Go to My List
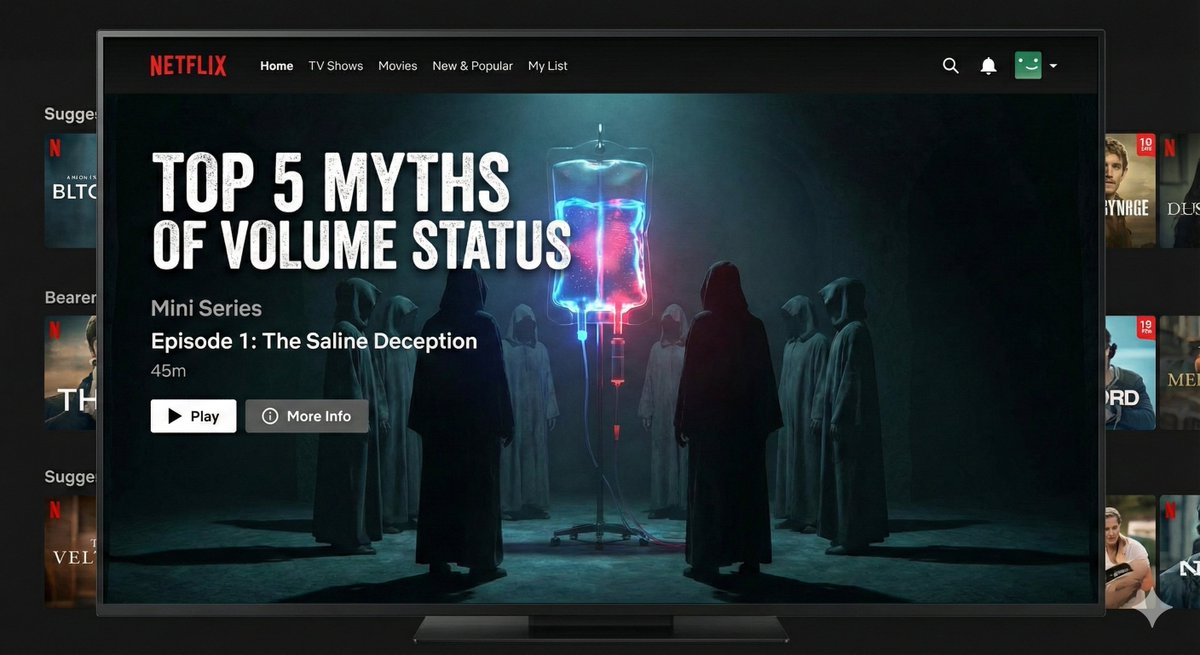The width and height of the screenshot is (1200, 655). [547, 65]
